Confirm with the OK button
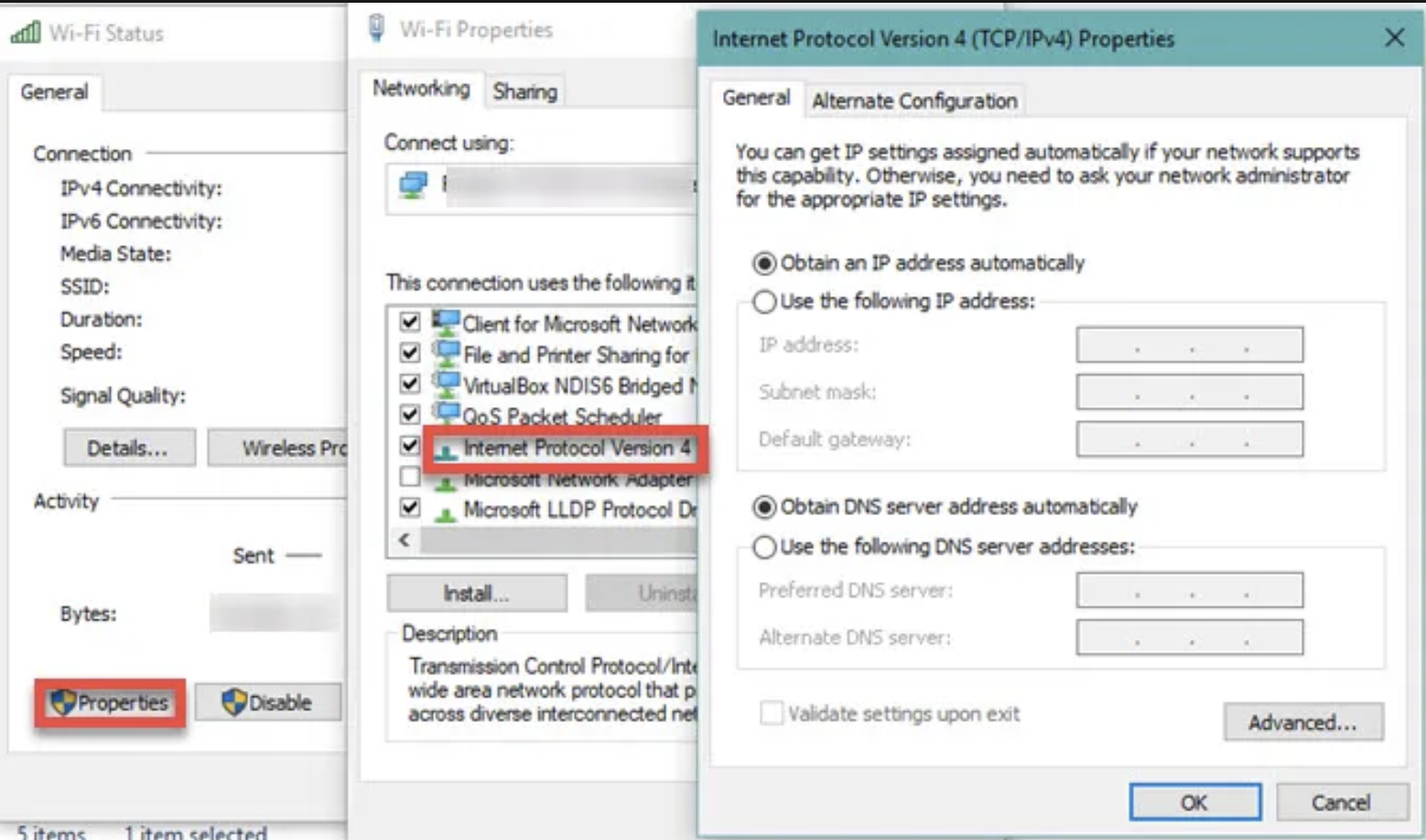 click(x=1194, y=802)
